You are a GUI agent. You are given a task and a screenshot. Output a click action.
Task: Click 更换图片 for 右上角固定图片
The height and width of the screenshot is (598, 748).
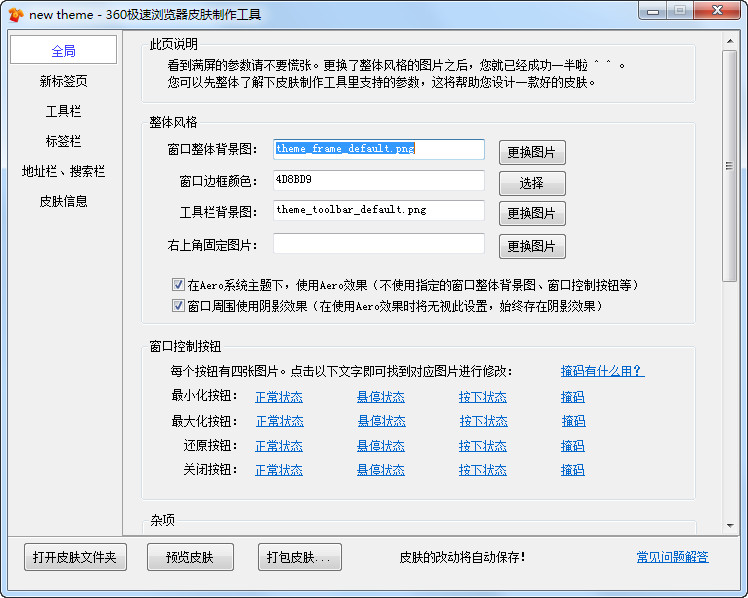pos(532,246)
